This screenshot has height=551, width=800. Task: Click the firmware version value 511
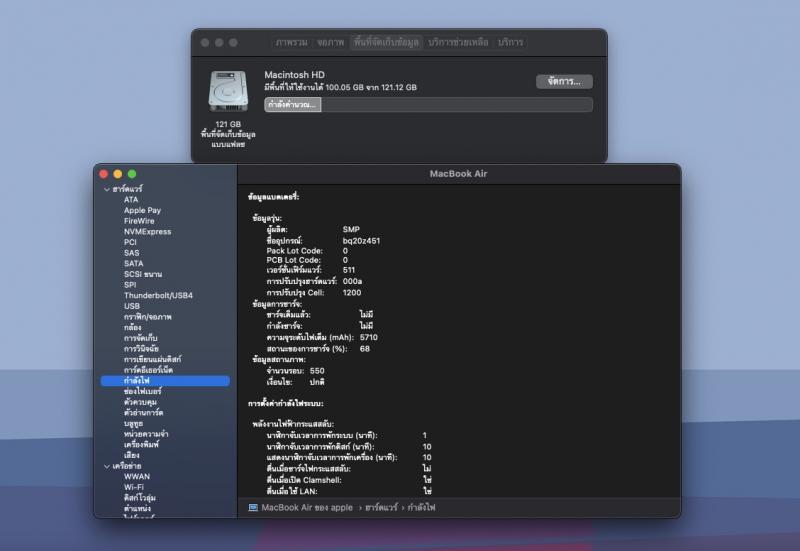(348, 270)
